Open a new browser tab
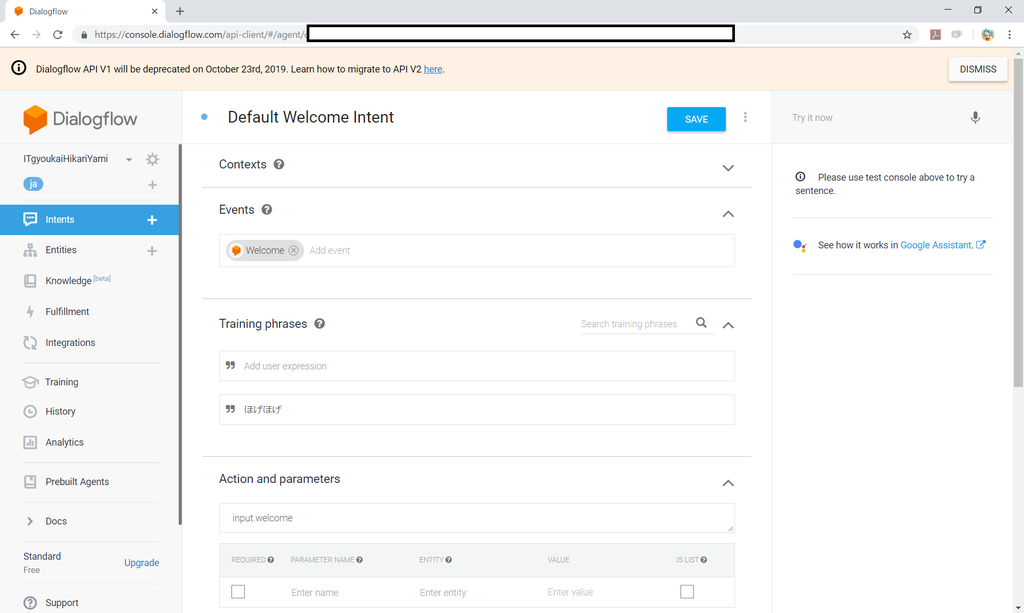 pyautogui.click(x=180, y=11)
